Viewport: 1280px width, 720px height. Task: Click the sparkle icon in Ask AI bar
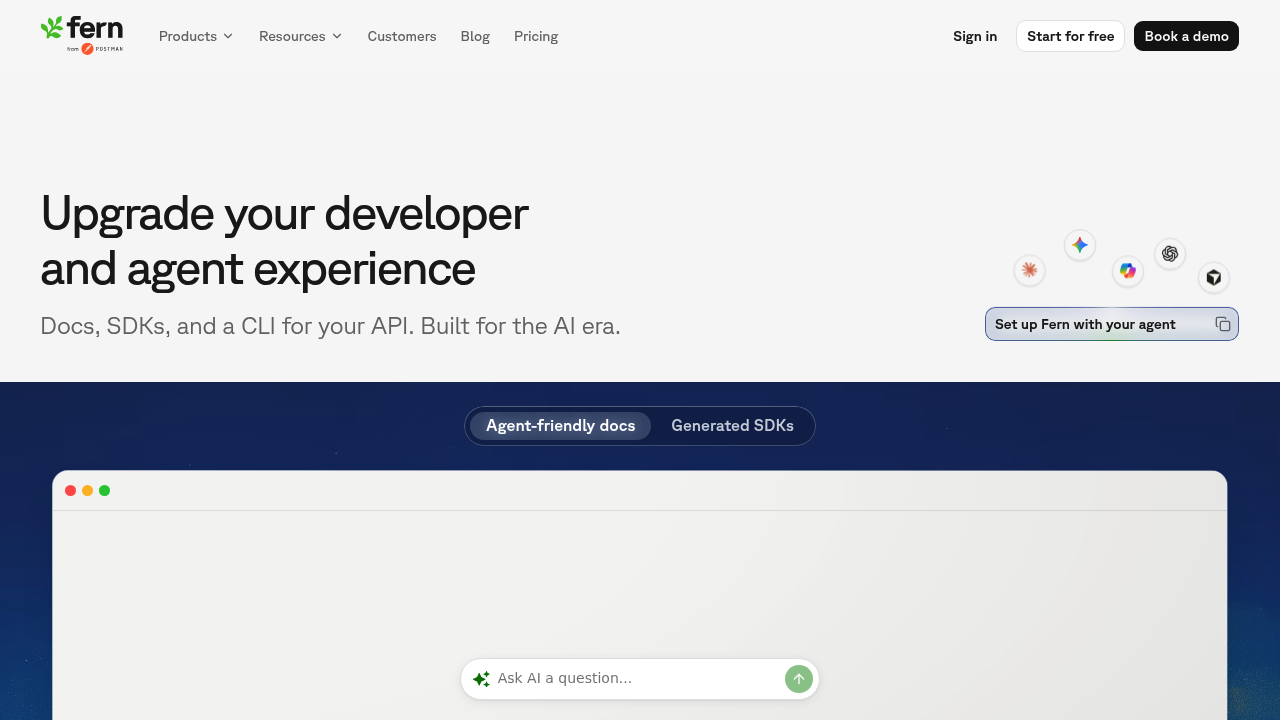[481, 679]
